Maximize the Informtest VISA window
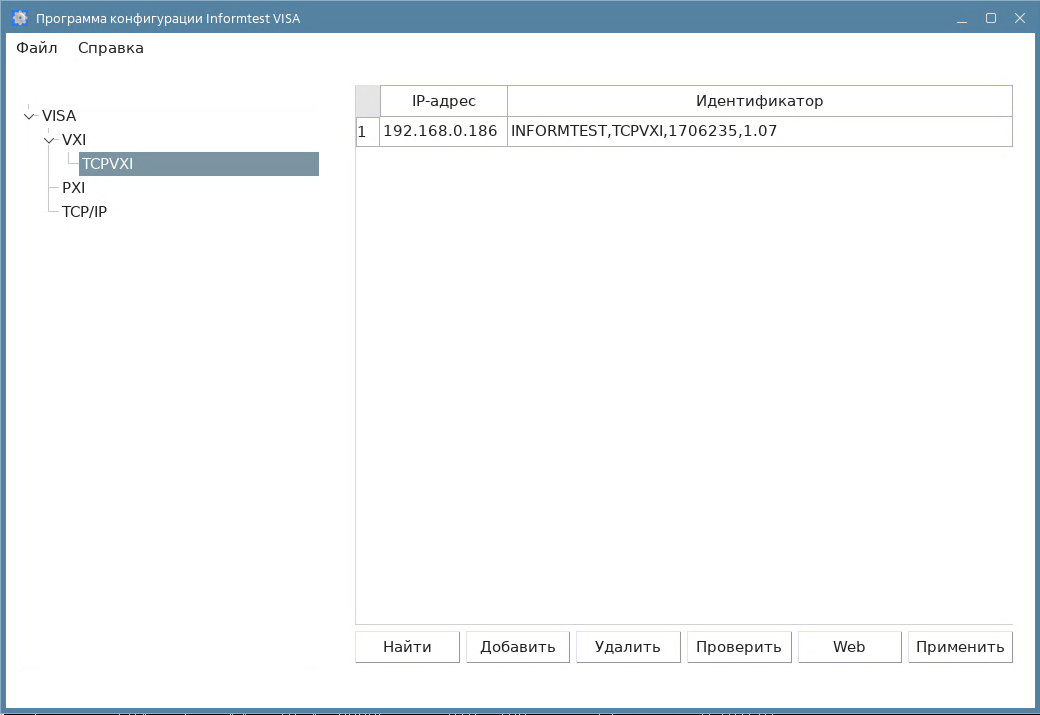This screenshot has height=715, width=1040. [991, 19]
